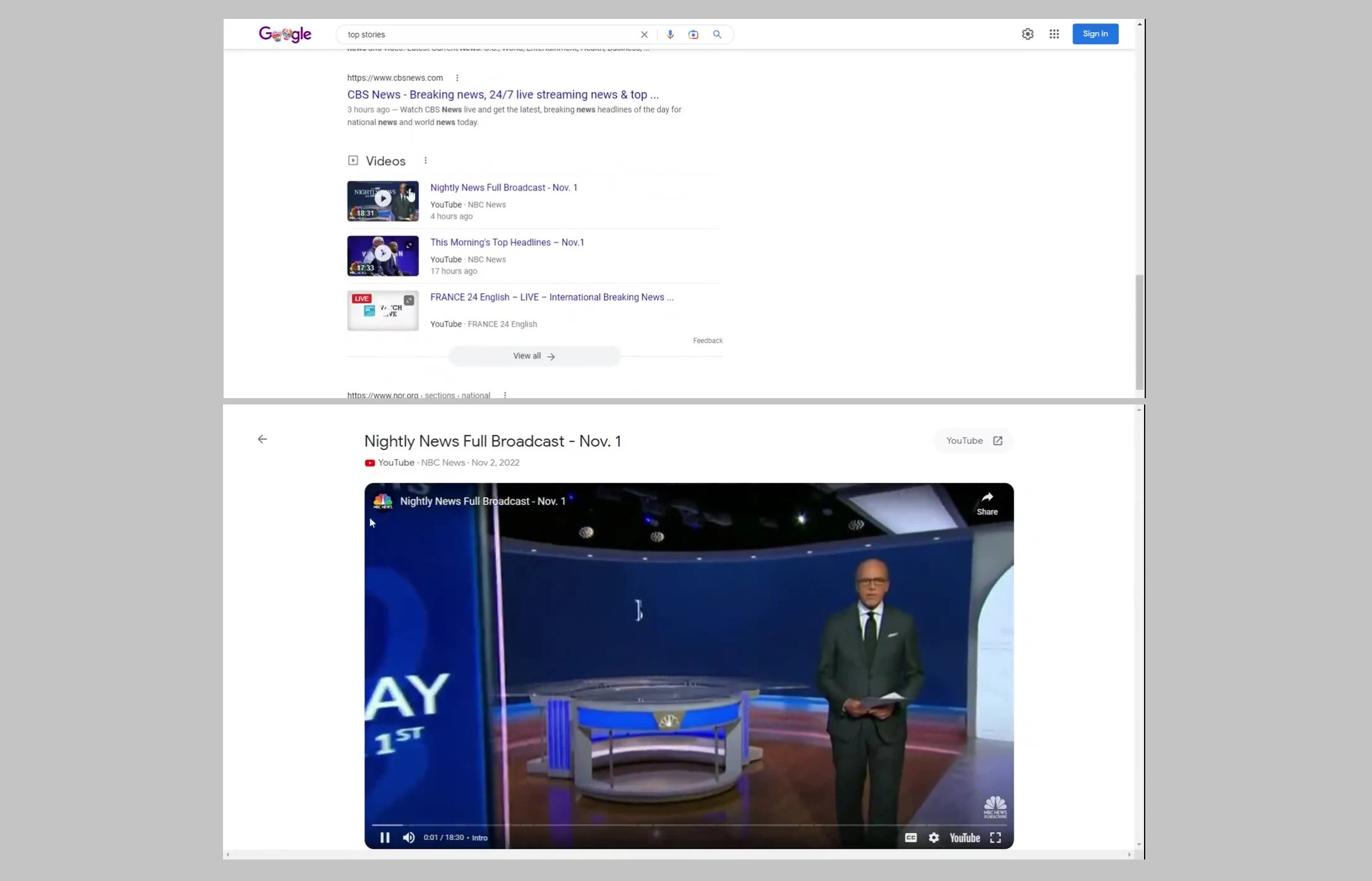Clear the search box text
1372x881 pixels.
pos(644,35)
